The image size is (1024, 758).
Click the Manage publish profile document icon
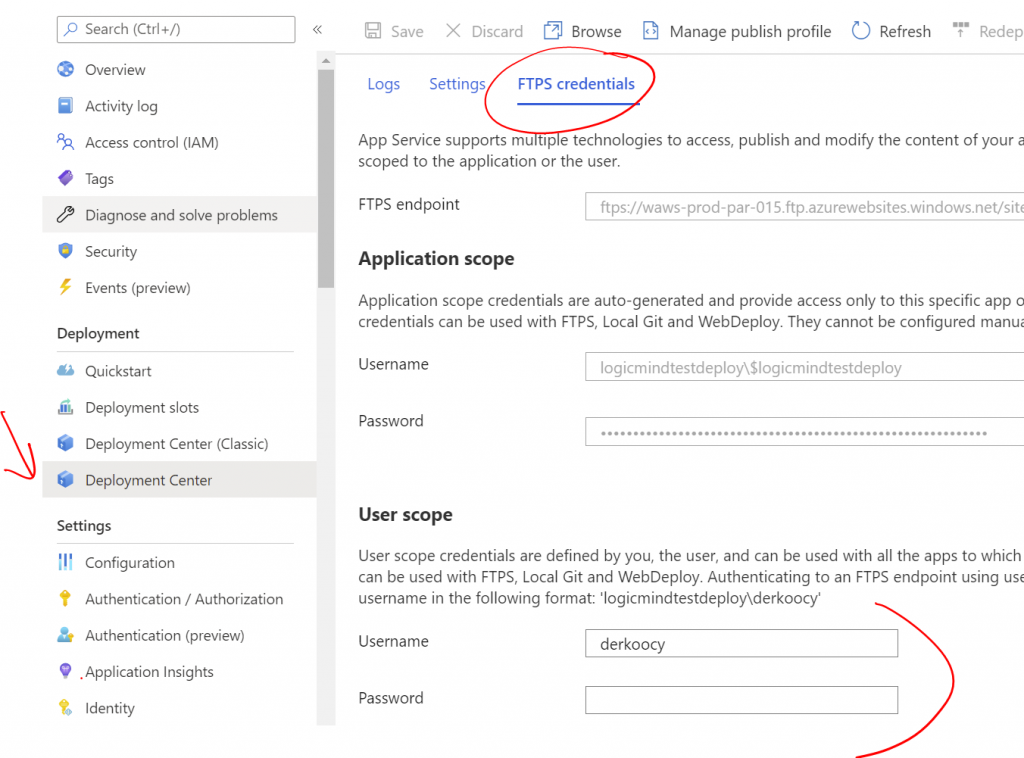651,31
